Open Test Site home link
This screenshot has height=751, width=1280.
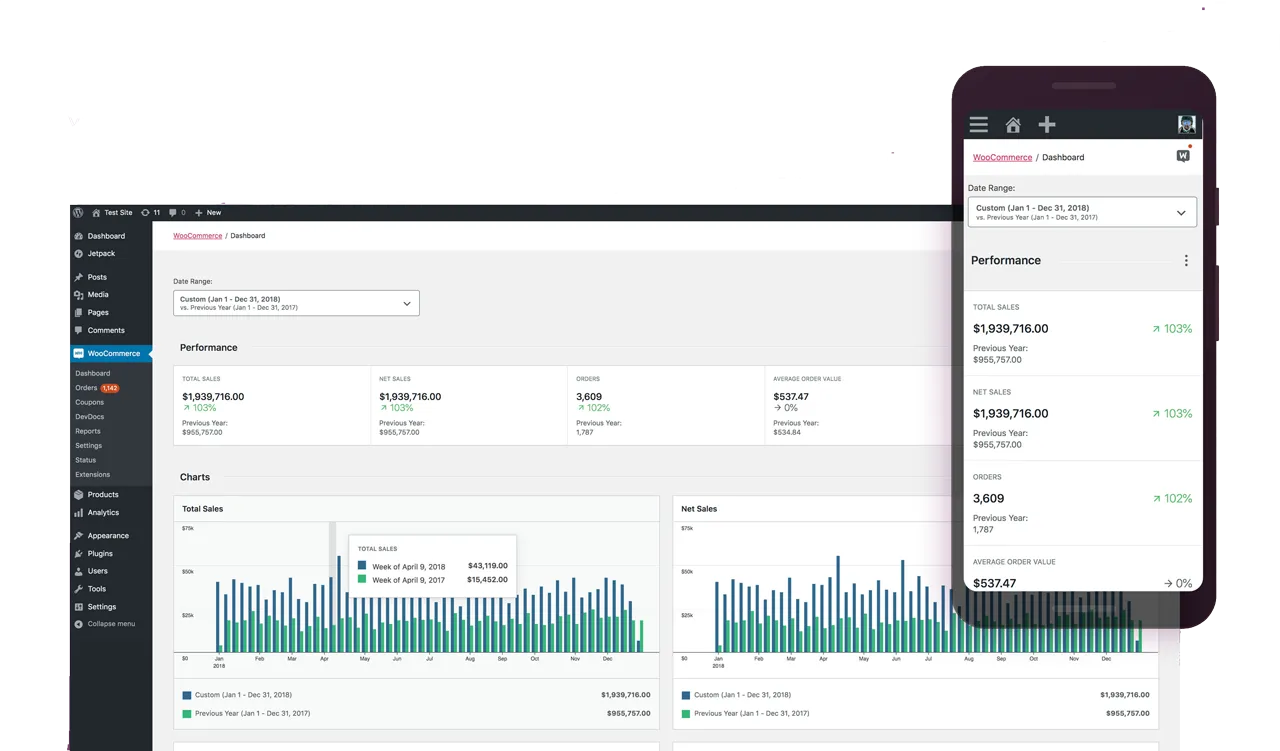pos(112,213)
